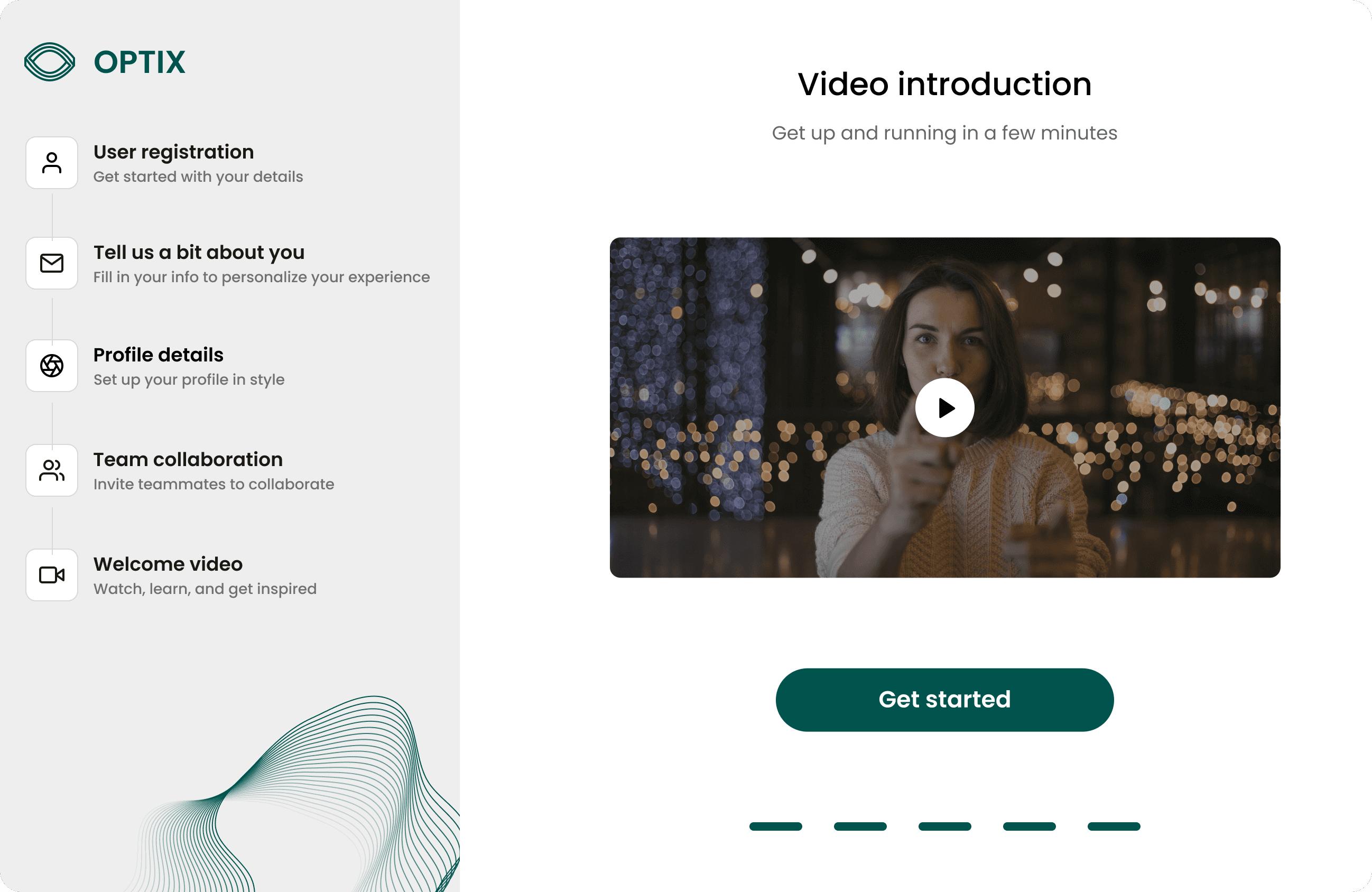The height and width of the screenshot is (892, 1372).
Task: Click the Optix eye logo icon
Action: pyautogui.click(x=50, y=62)
